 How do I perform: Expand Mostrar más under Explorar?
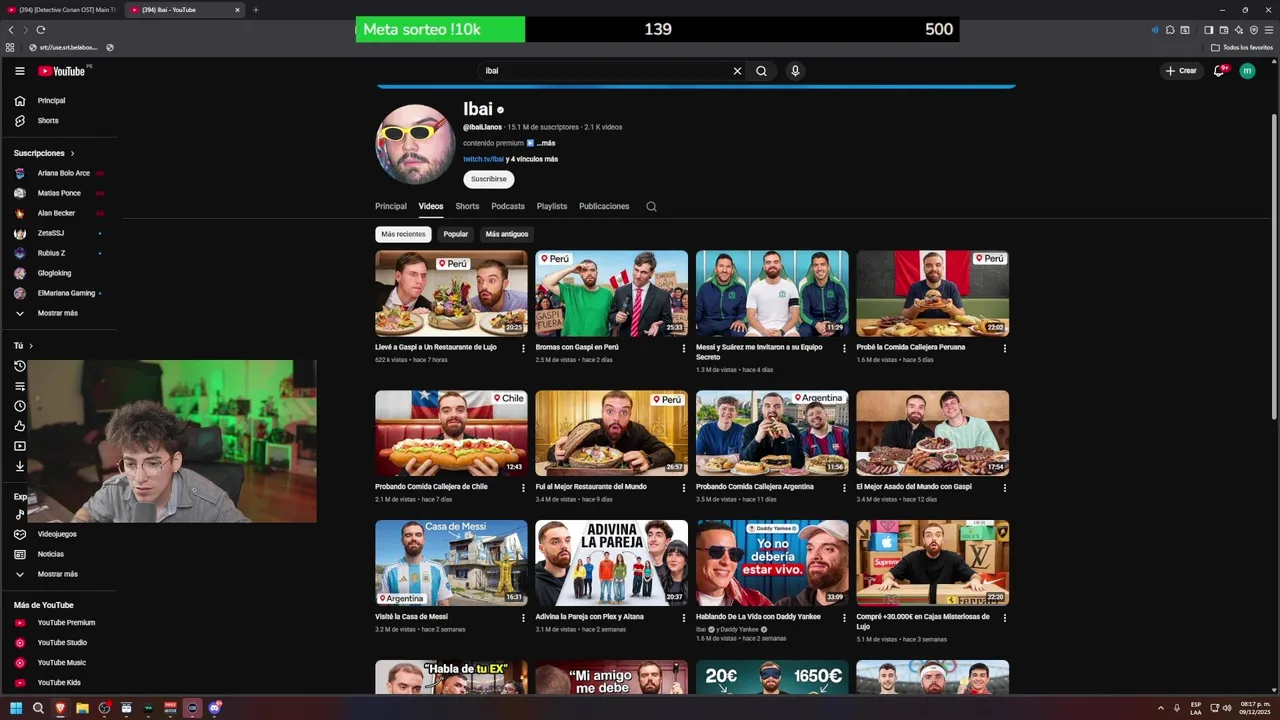[x=59, y=574]
